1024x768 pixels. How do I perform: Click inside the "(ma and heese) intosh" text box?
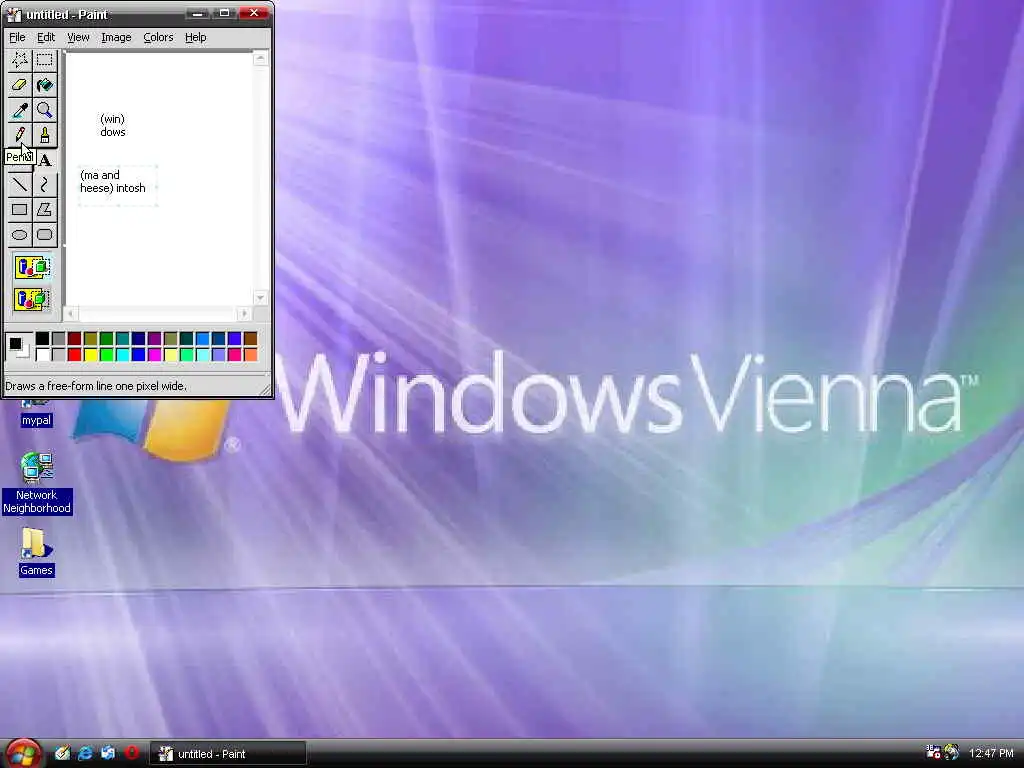(118, 186)
